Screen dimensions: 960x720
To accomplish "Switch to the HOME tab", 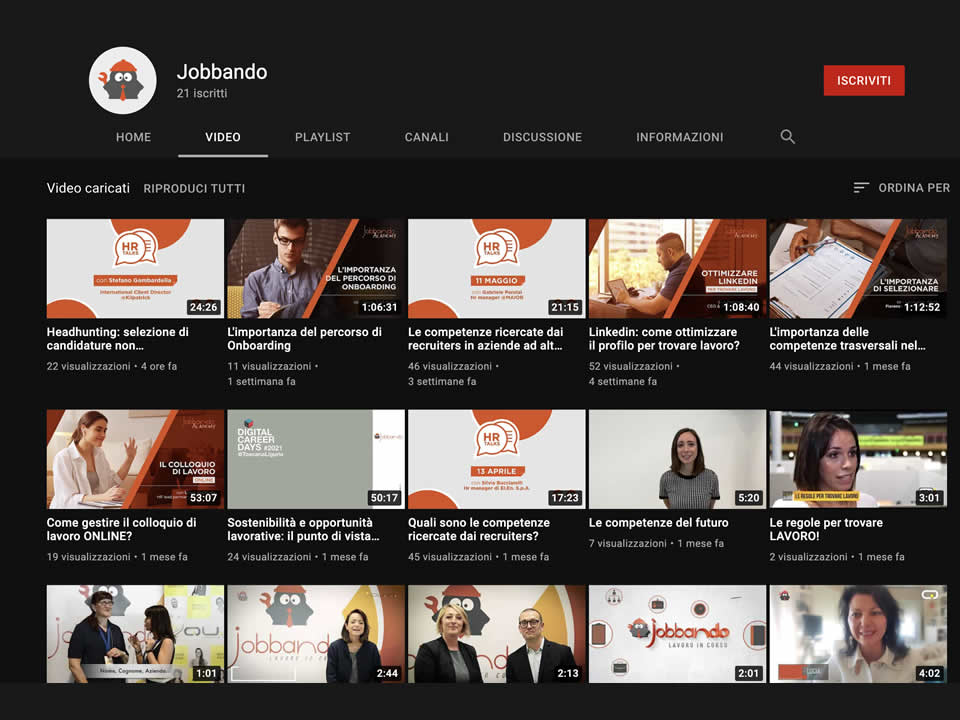I will coord(133,137).
